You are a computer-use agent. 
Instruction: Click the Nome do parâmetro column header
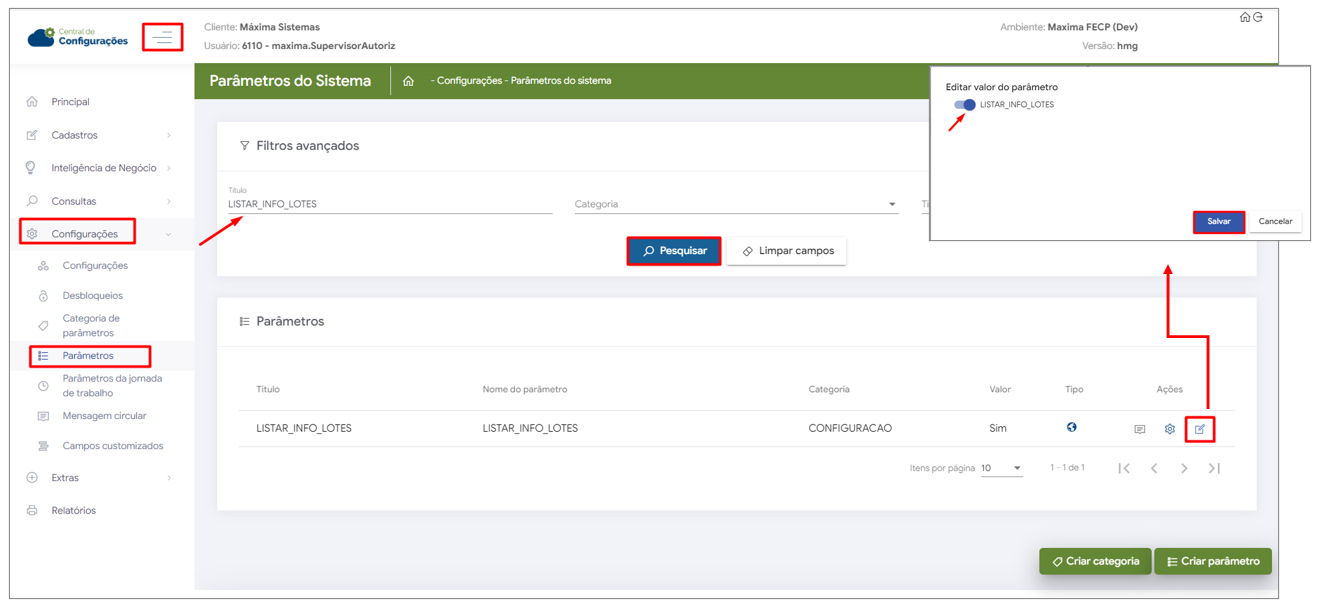(525, 389)
